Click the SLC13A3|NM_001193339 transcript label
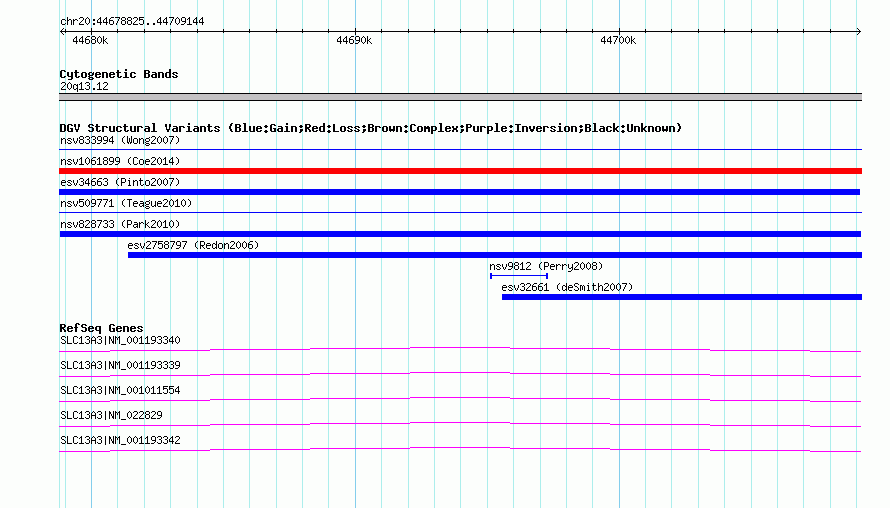Screen dimensions: 890x508 (120, 366)
